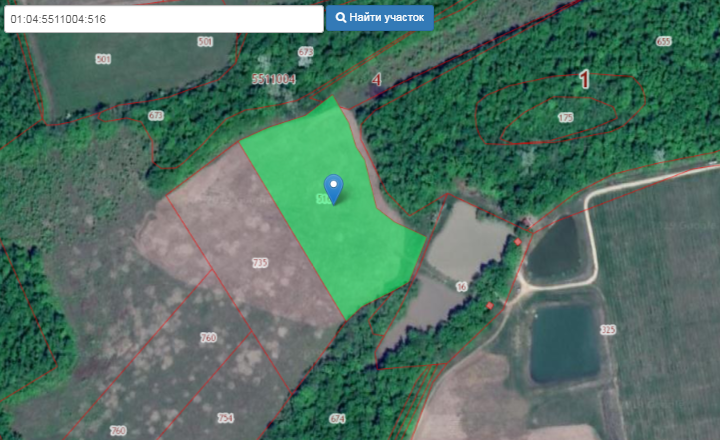The image size is (720, 440).
Task: Select parcel 16 beside the ponds
Action: (x=461, y=287)
